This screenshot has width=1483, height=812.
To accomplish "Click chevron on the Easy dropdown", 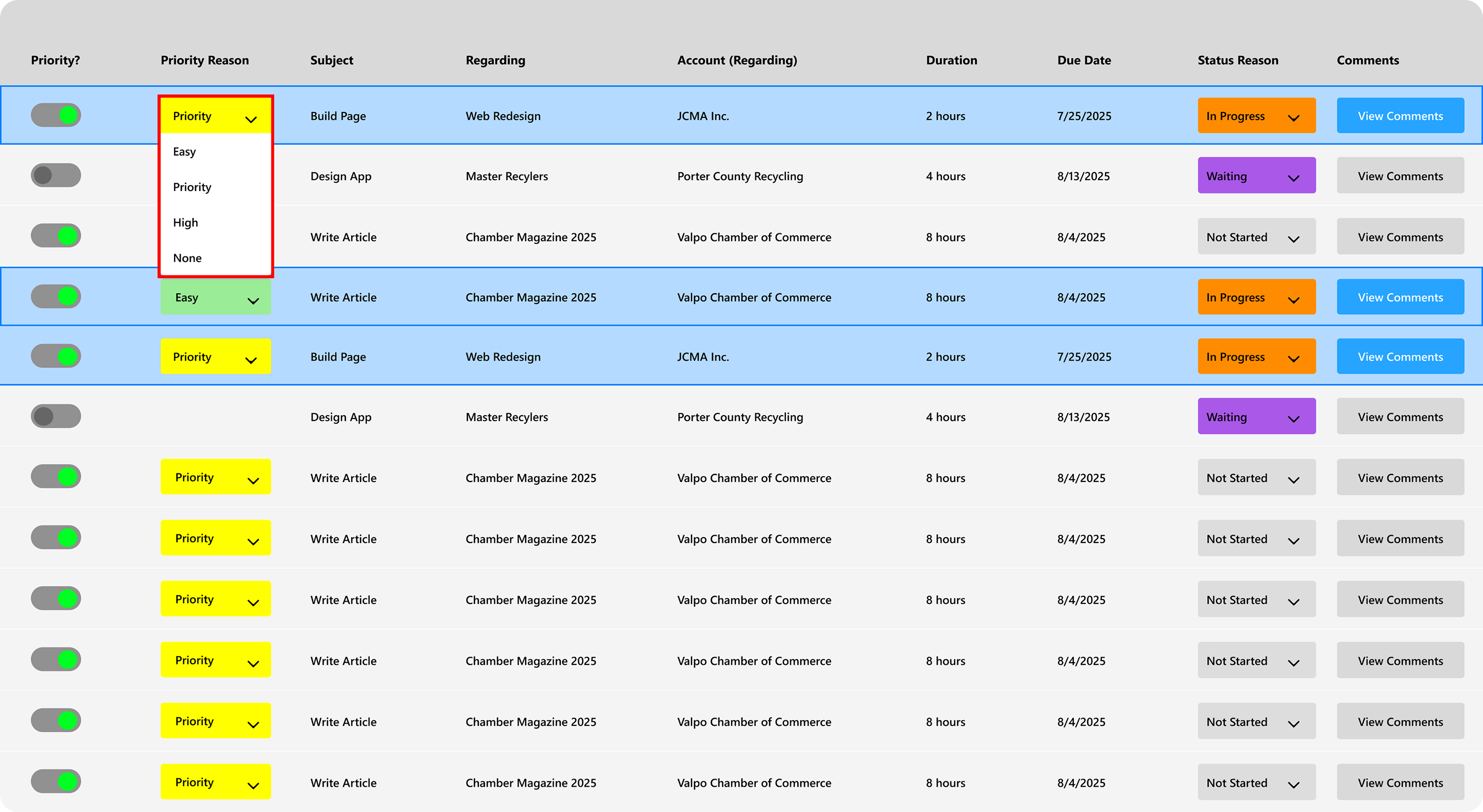I will point(253,300).
